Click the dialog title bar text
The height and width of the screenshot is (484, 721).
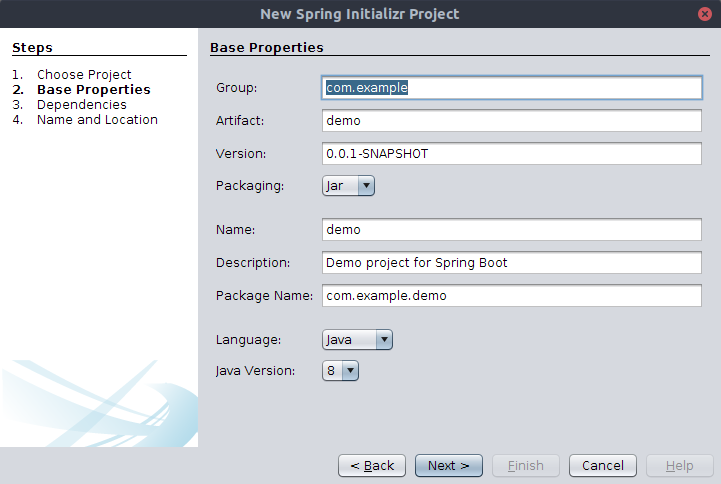[x=360, y=14]
